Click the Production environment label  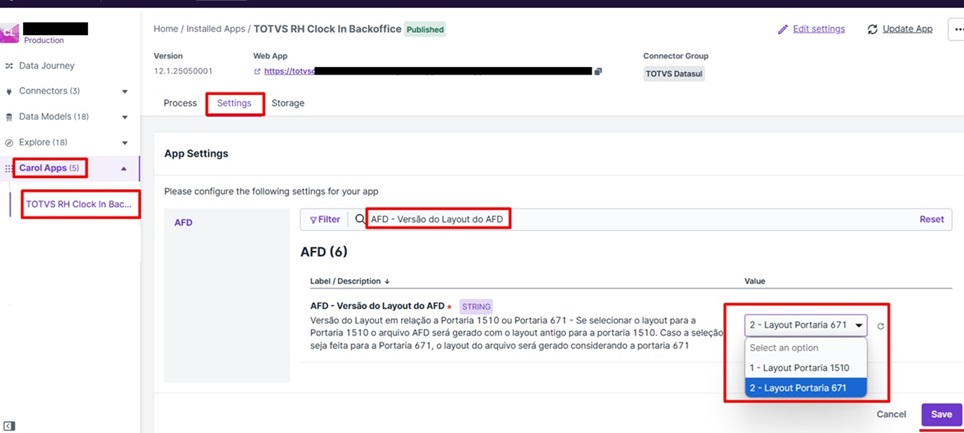point(44,40)
